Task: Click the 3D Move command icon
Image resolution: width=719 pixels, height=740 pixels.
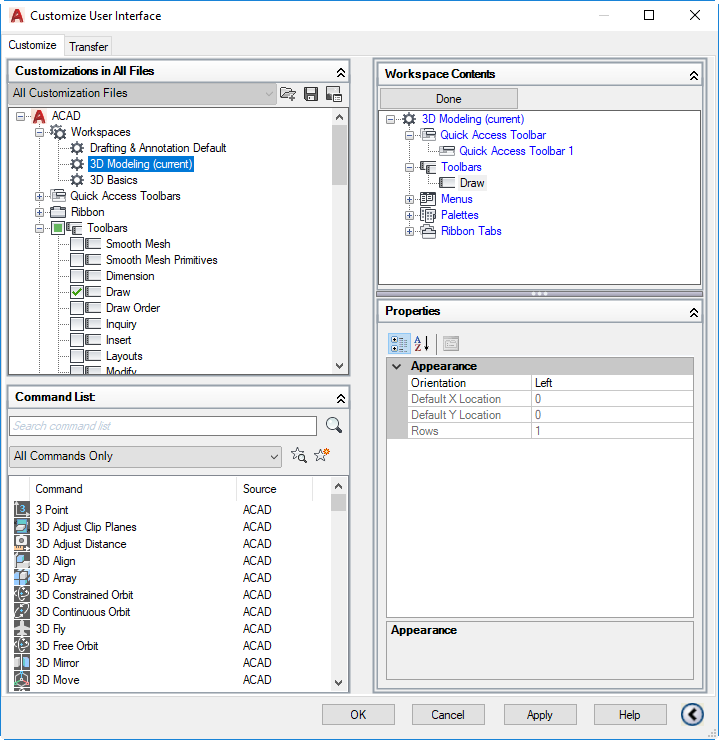Action: [22, 679]
